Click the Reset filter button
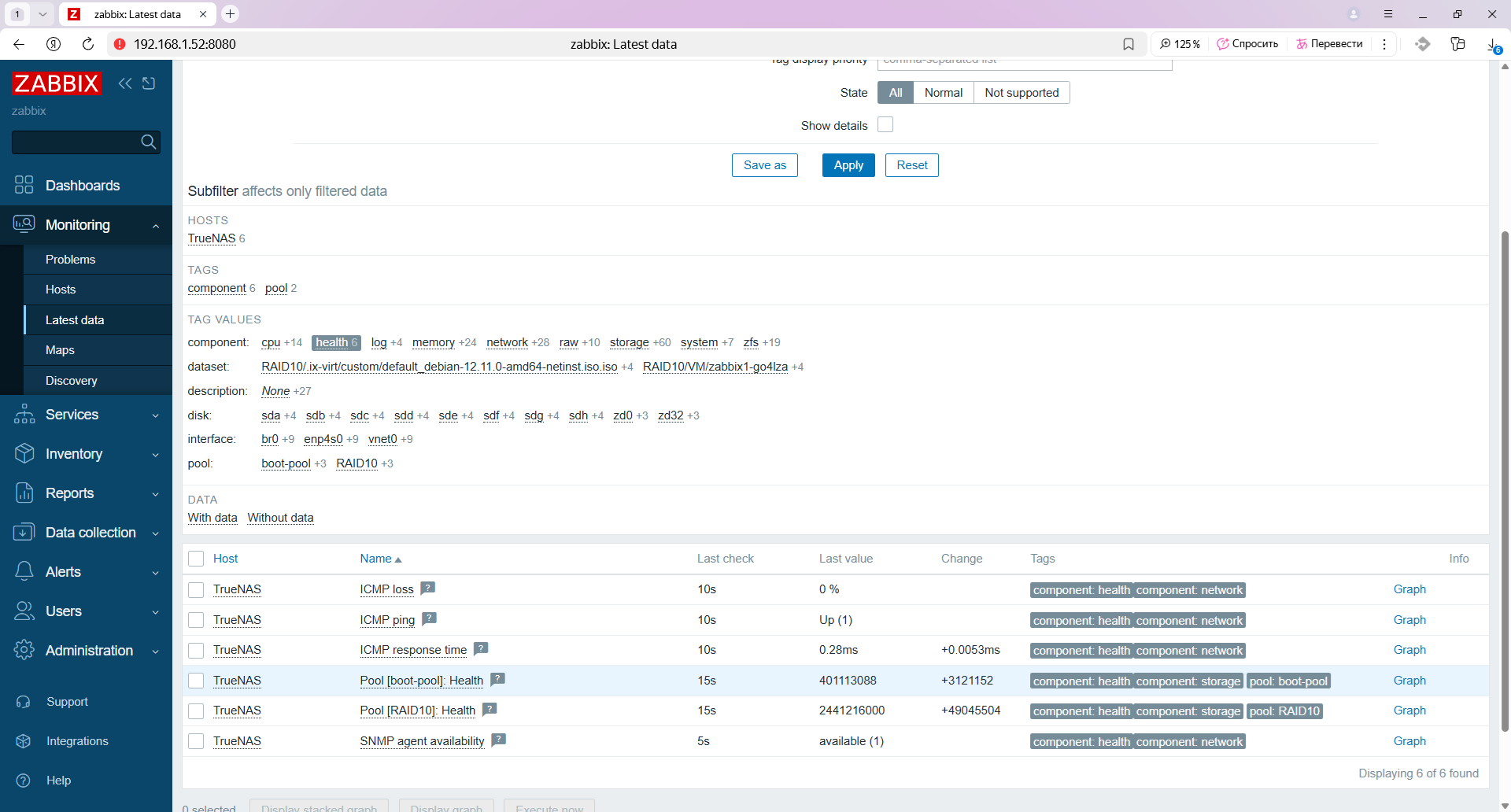Viewport: 1511px width, 812px height. [912, 165]
